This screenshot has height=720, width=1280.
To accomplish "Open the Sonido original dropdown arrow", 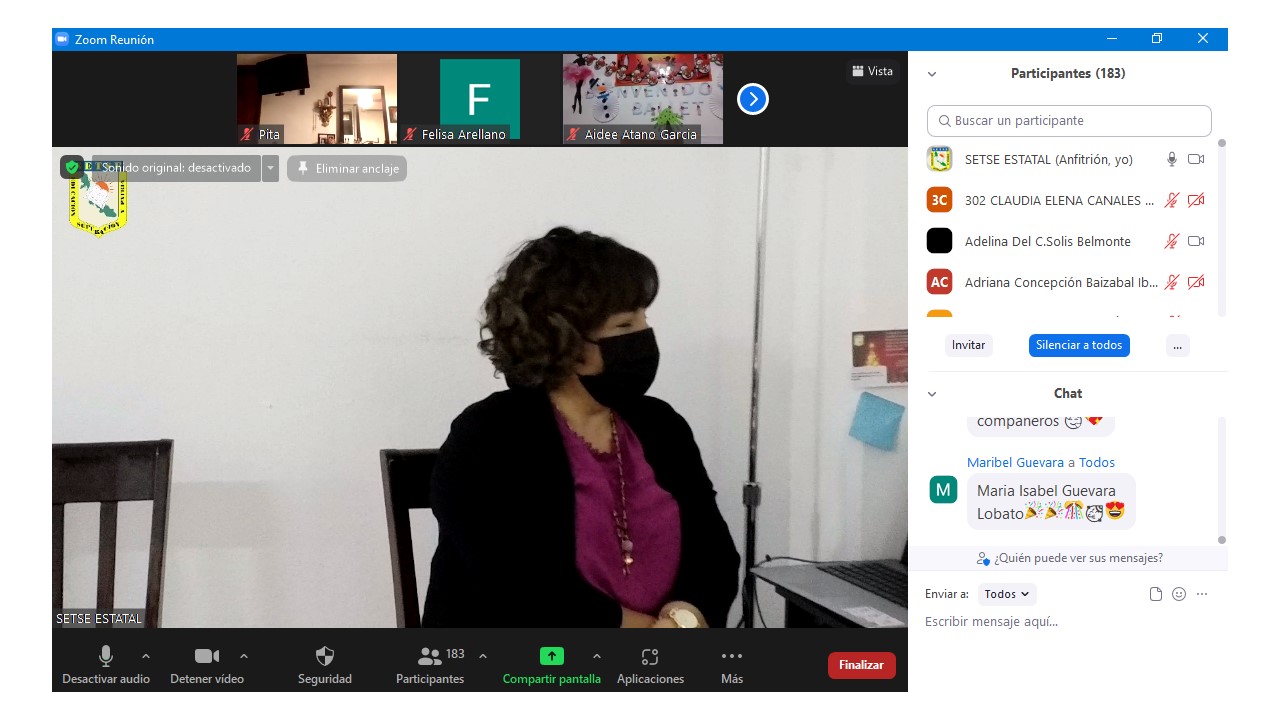I will [x=270, y=168].
